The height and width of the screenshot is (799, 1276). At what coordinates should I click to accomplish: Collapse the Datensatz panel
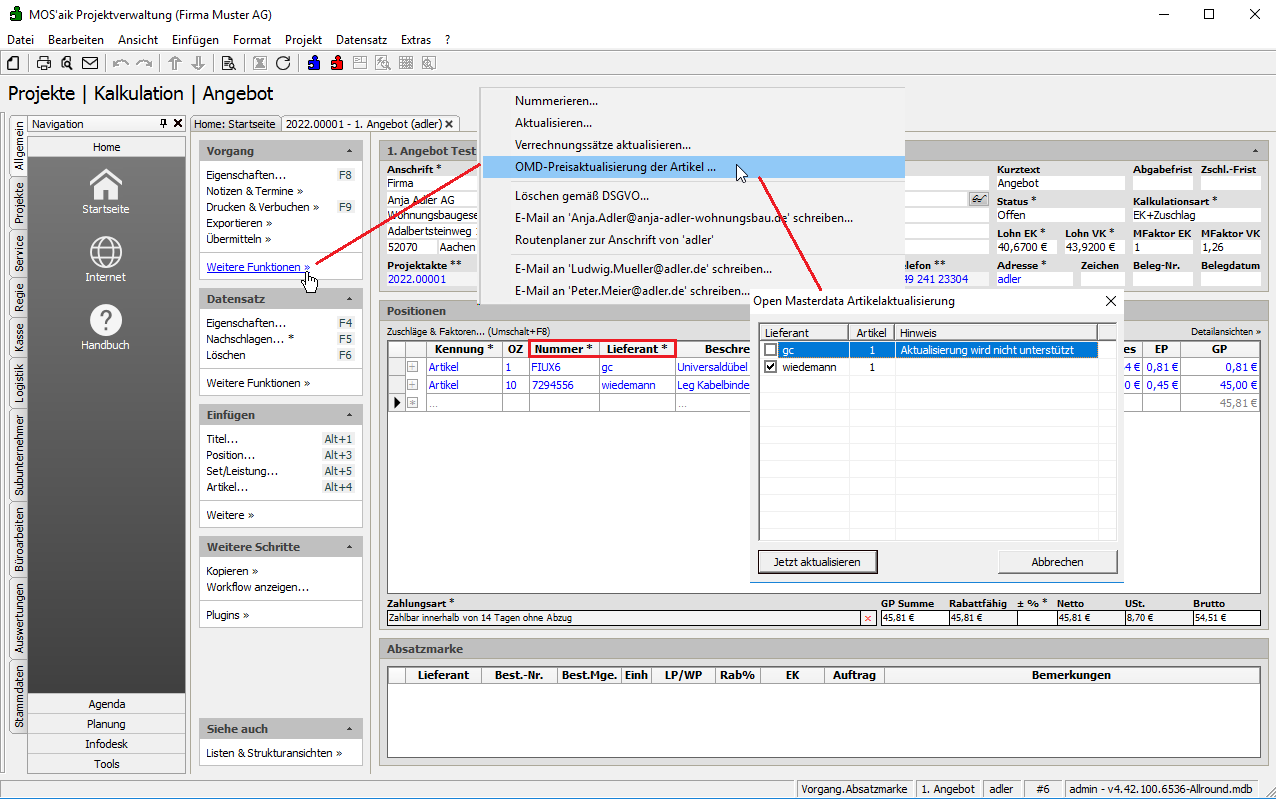click(350, 299)
